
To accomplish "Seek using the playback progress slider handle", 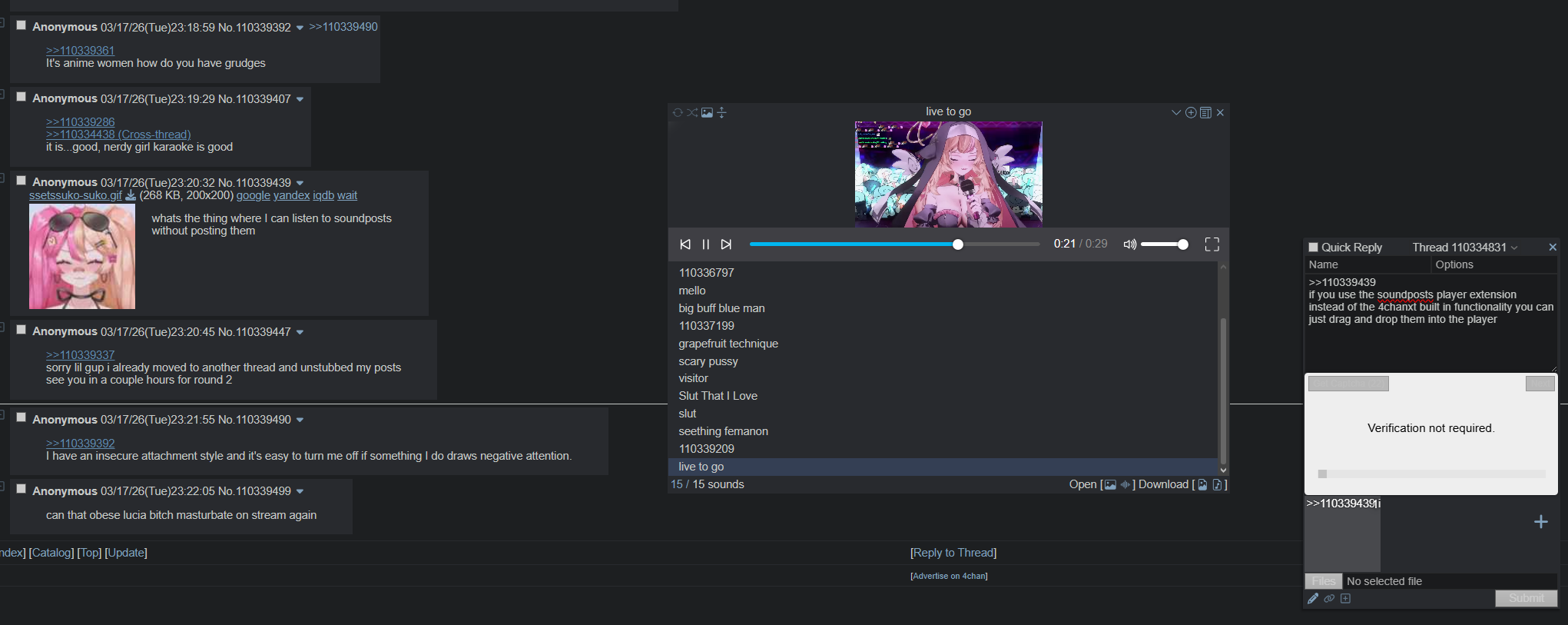I will (958, 244).
